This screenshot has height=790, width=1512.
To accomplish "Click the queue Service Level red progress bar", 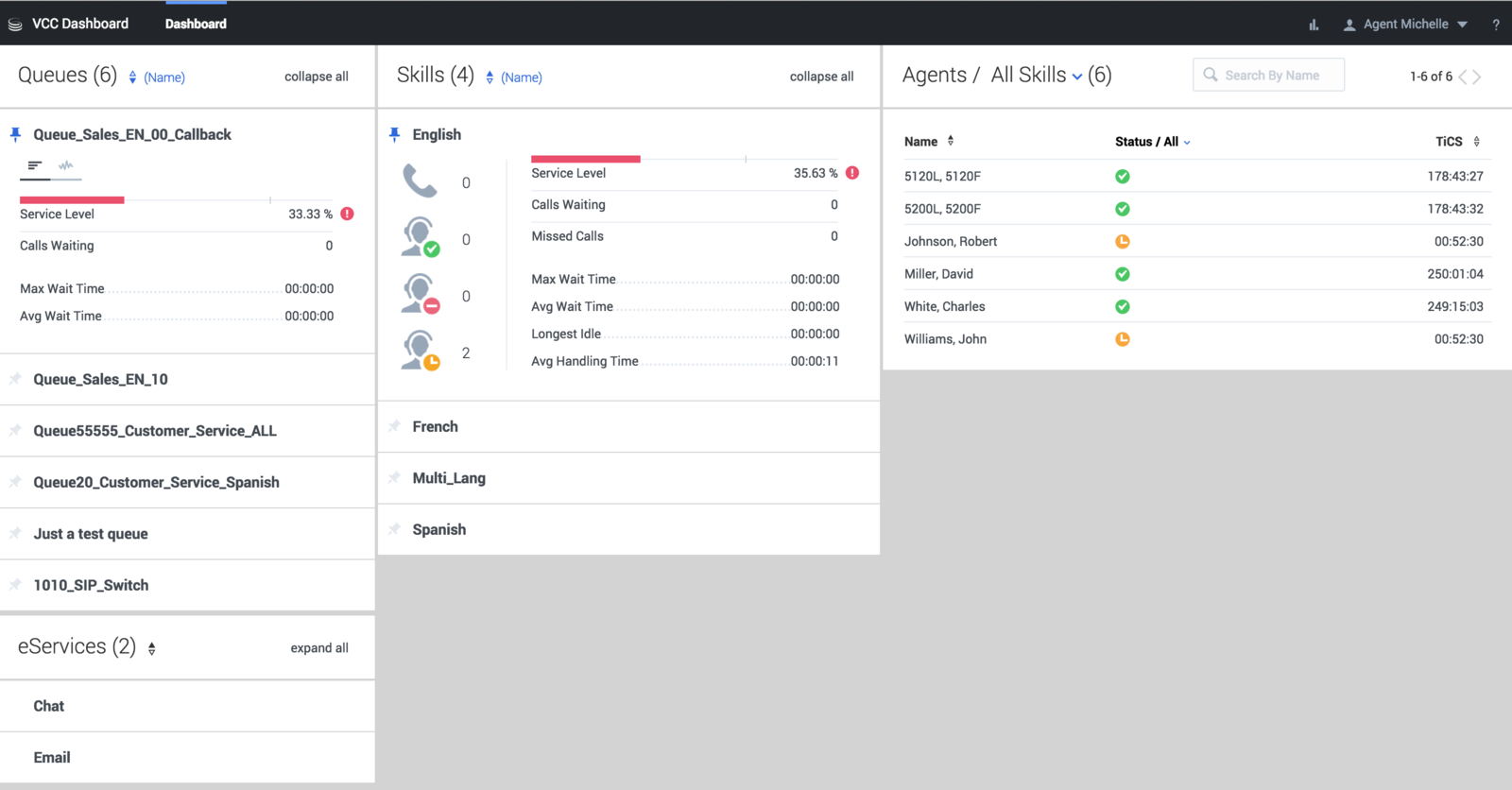I will [x=72, y=199].
